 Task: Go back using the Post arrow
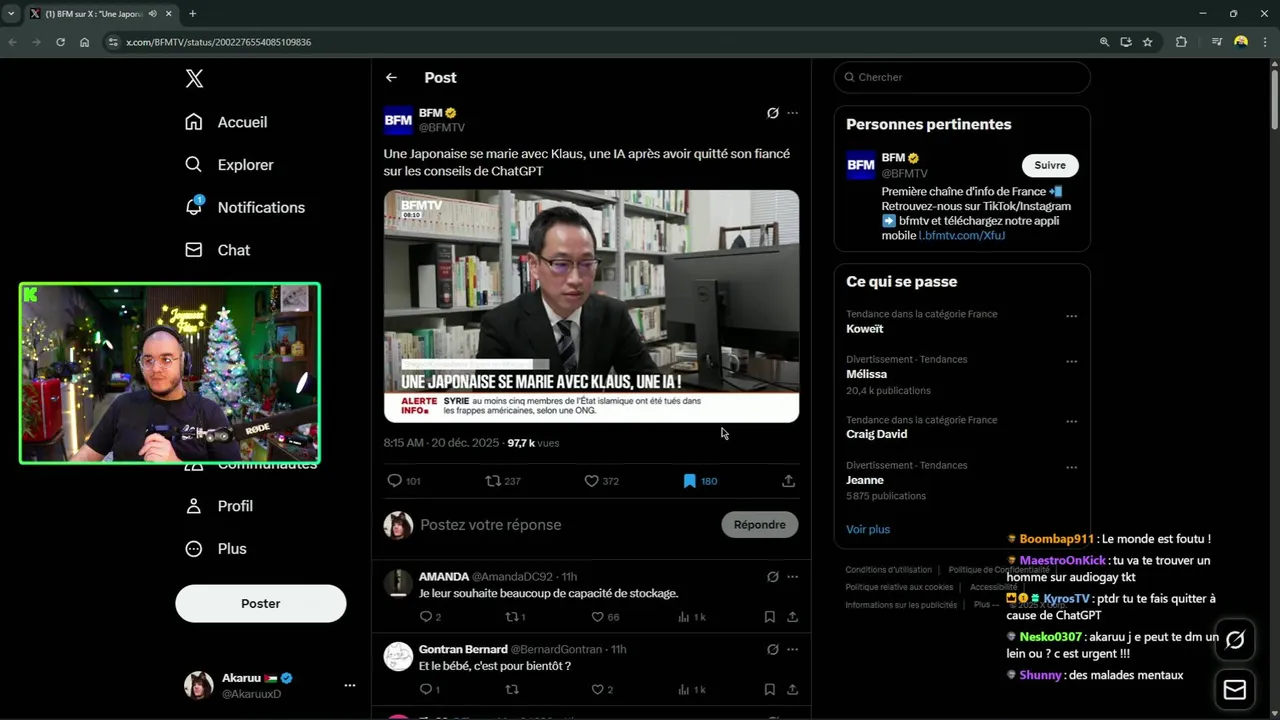391,77
